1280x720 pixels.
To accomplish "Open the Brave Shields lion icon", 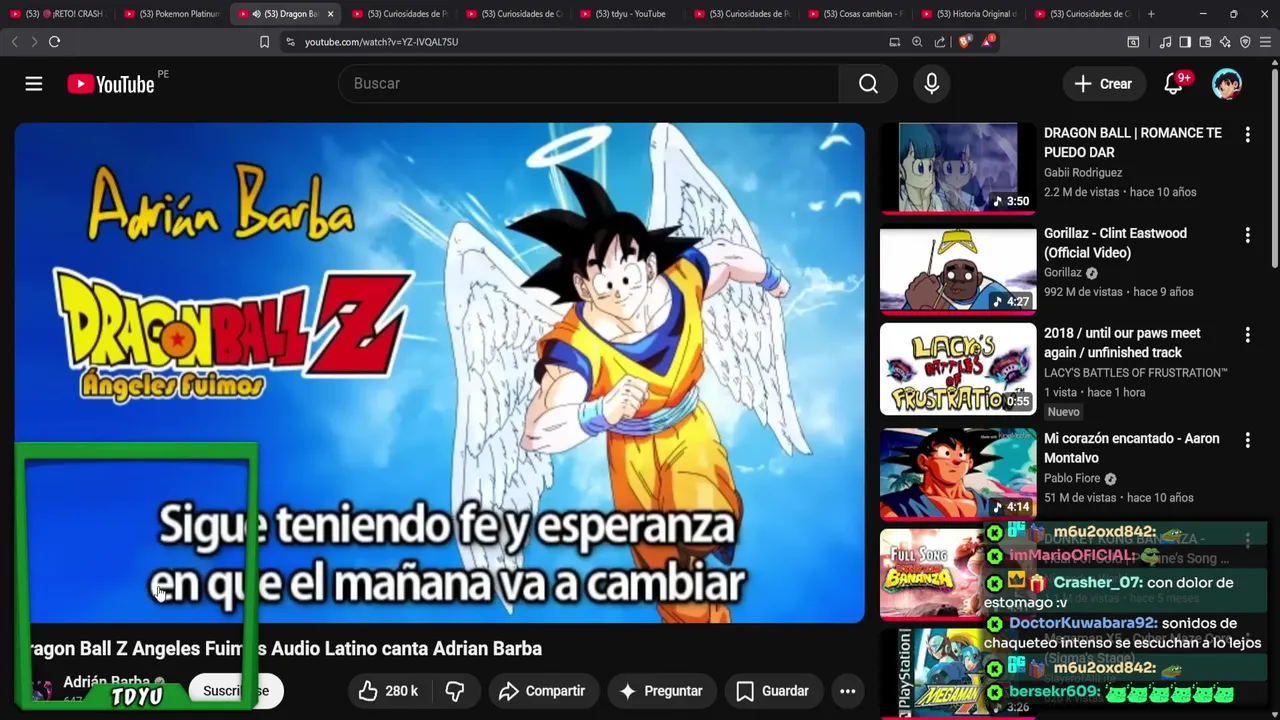I will pos(964,42).
